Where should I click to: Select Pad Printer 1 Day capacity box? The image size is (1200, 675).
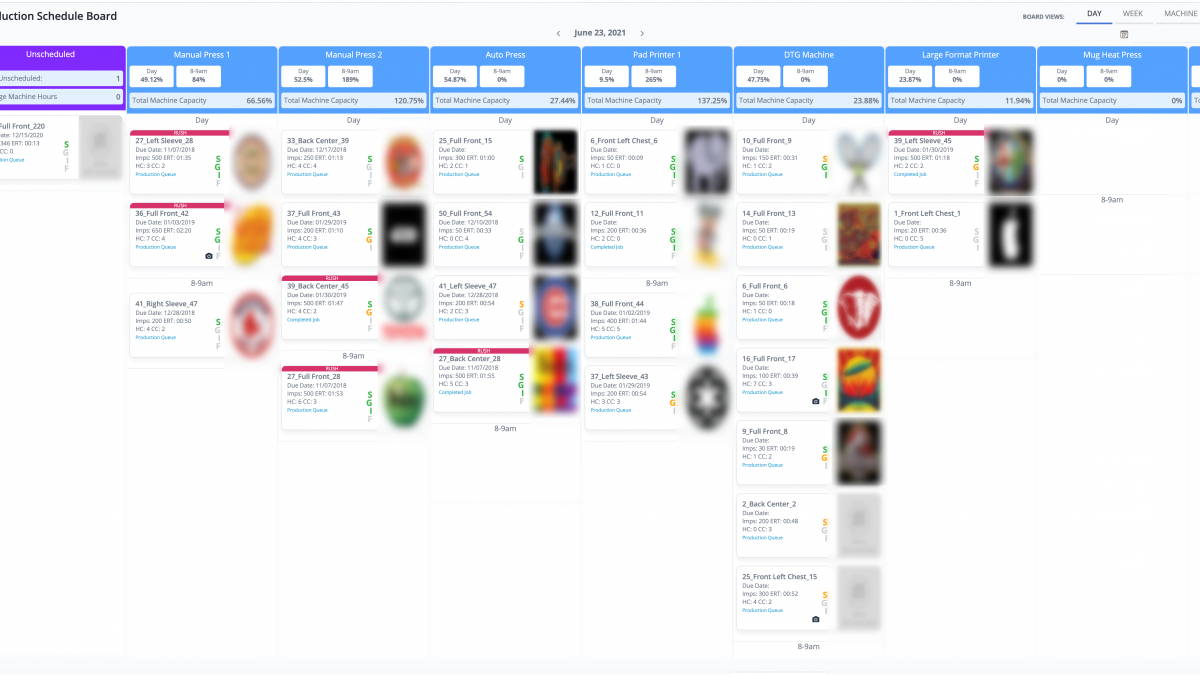point(607,77)
